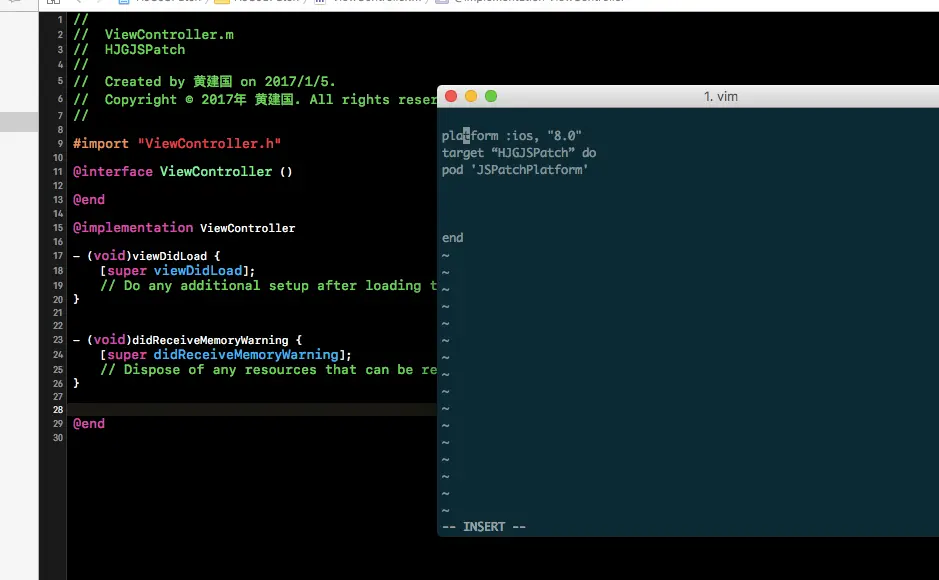939x580 pixels.
Task: Zoom the vim window with green button
Action: coord(490,96)
